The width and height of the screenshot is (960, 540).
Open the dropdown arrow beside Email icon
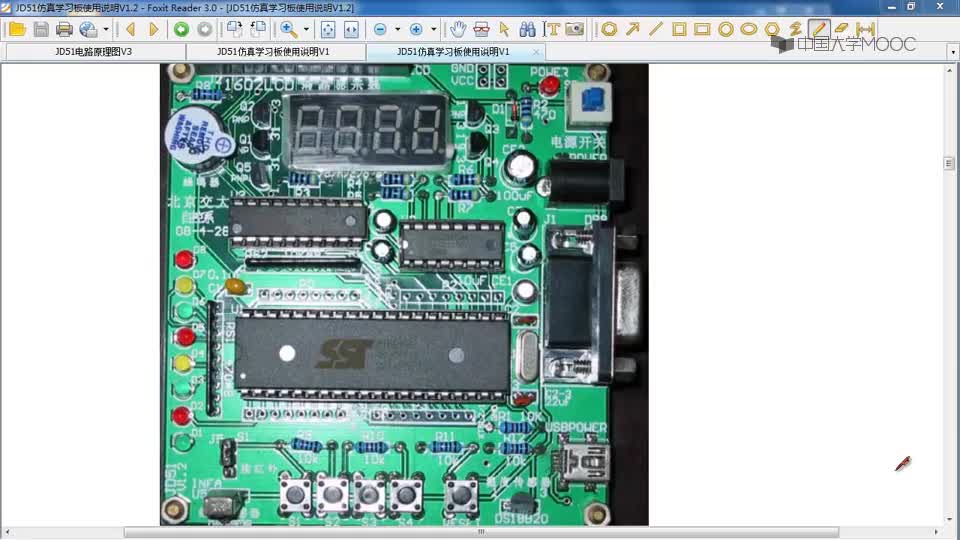coord(106,29)
